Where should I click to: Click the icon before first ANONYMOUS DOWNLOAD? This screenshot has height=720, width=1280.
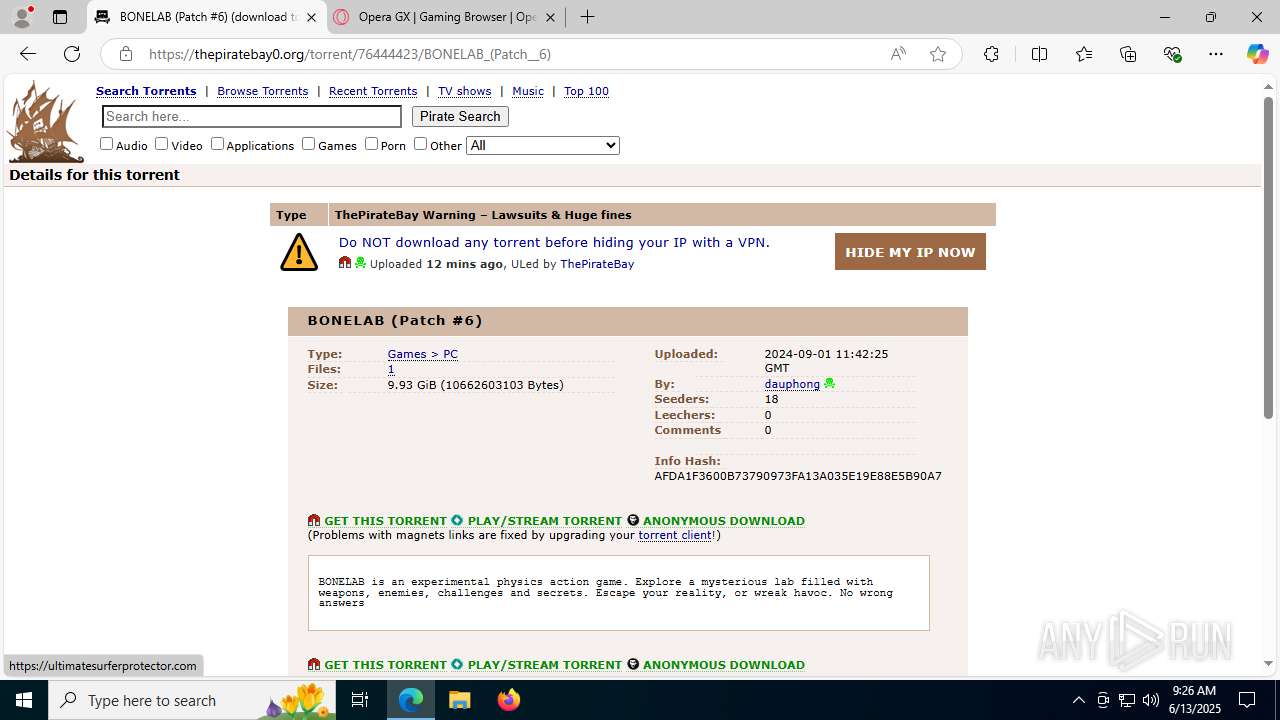[x=633, y=520]
